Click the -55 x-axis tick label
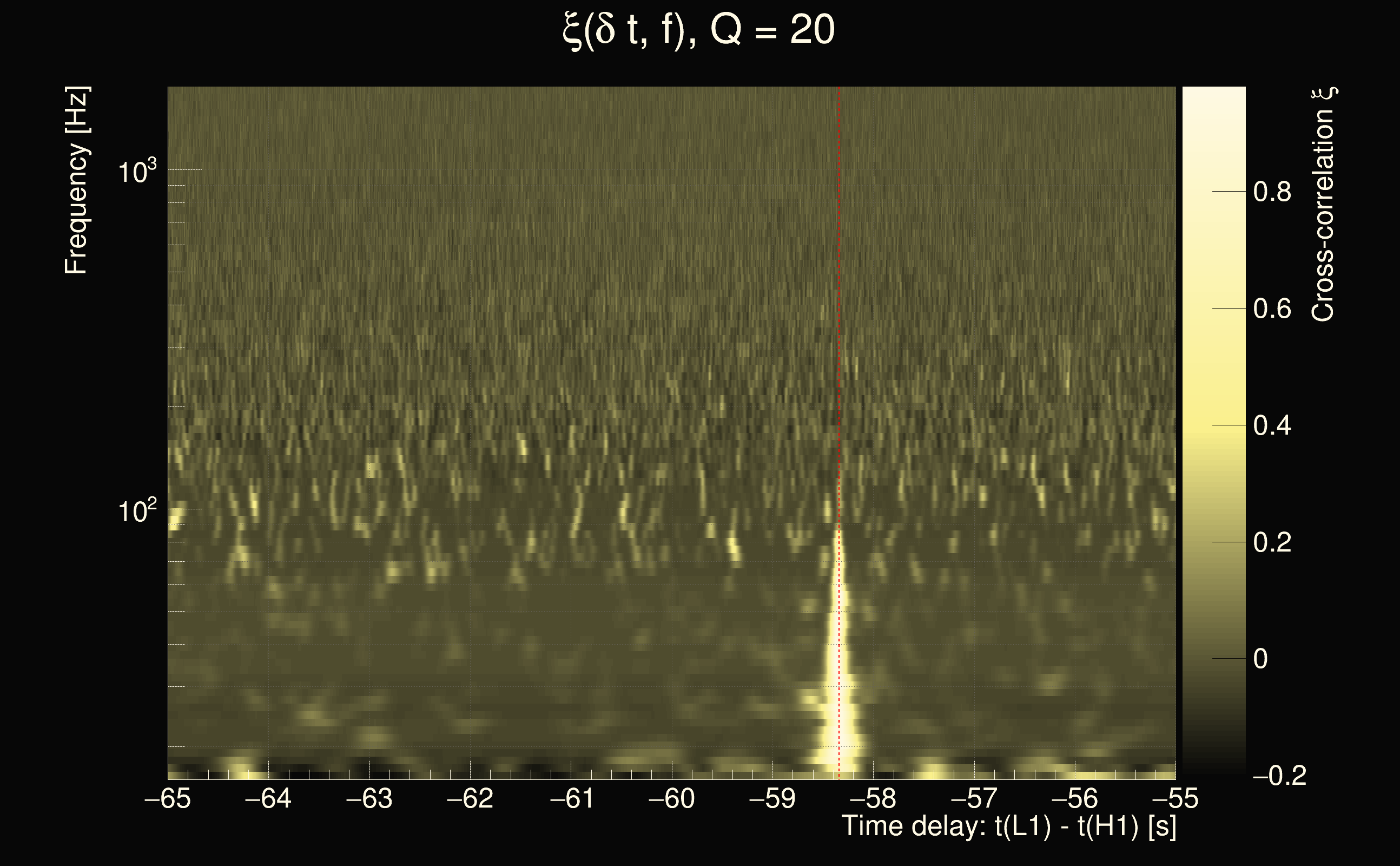This screenshot has height=866, width=1400. coord(1175,798)
